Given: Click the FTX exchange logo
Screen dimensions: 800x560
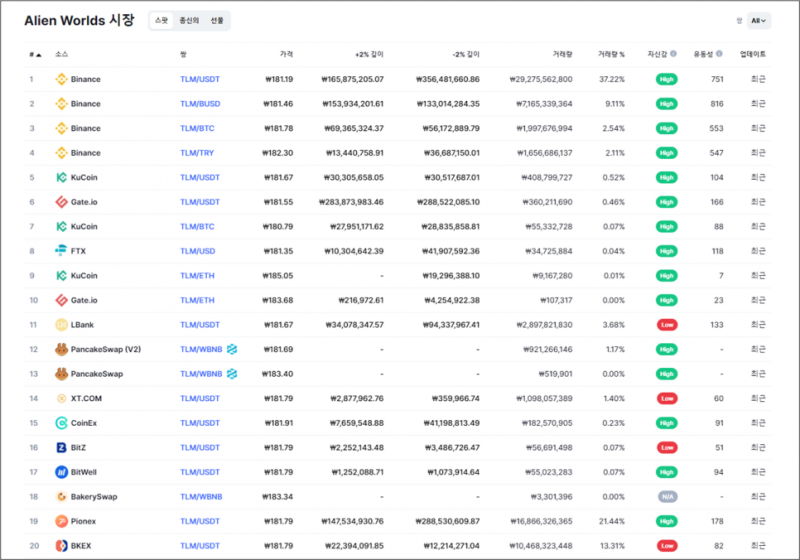Looking at the screenshot, I should pyautogui.click(x=61, y=250).
